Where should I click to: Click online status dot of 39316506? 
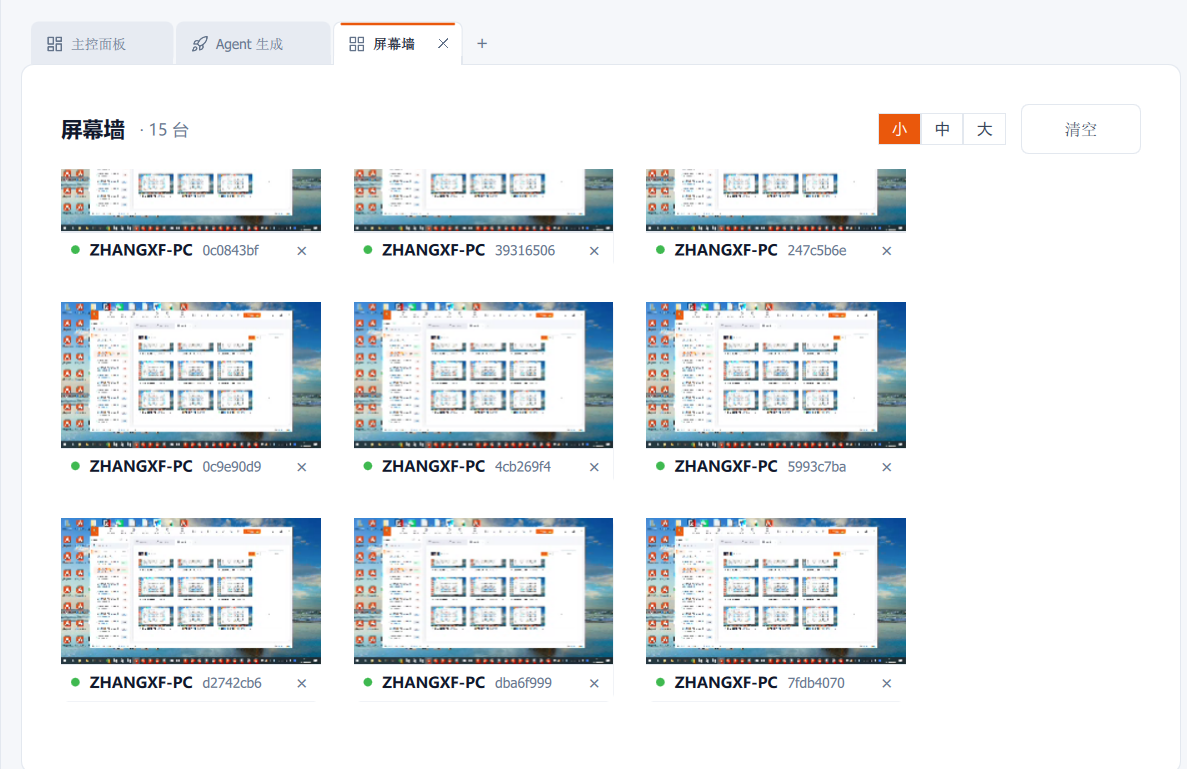click(x=368, y=250)
